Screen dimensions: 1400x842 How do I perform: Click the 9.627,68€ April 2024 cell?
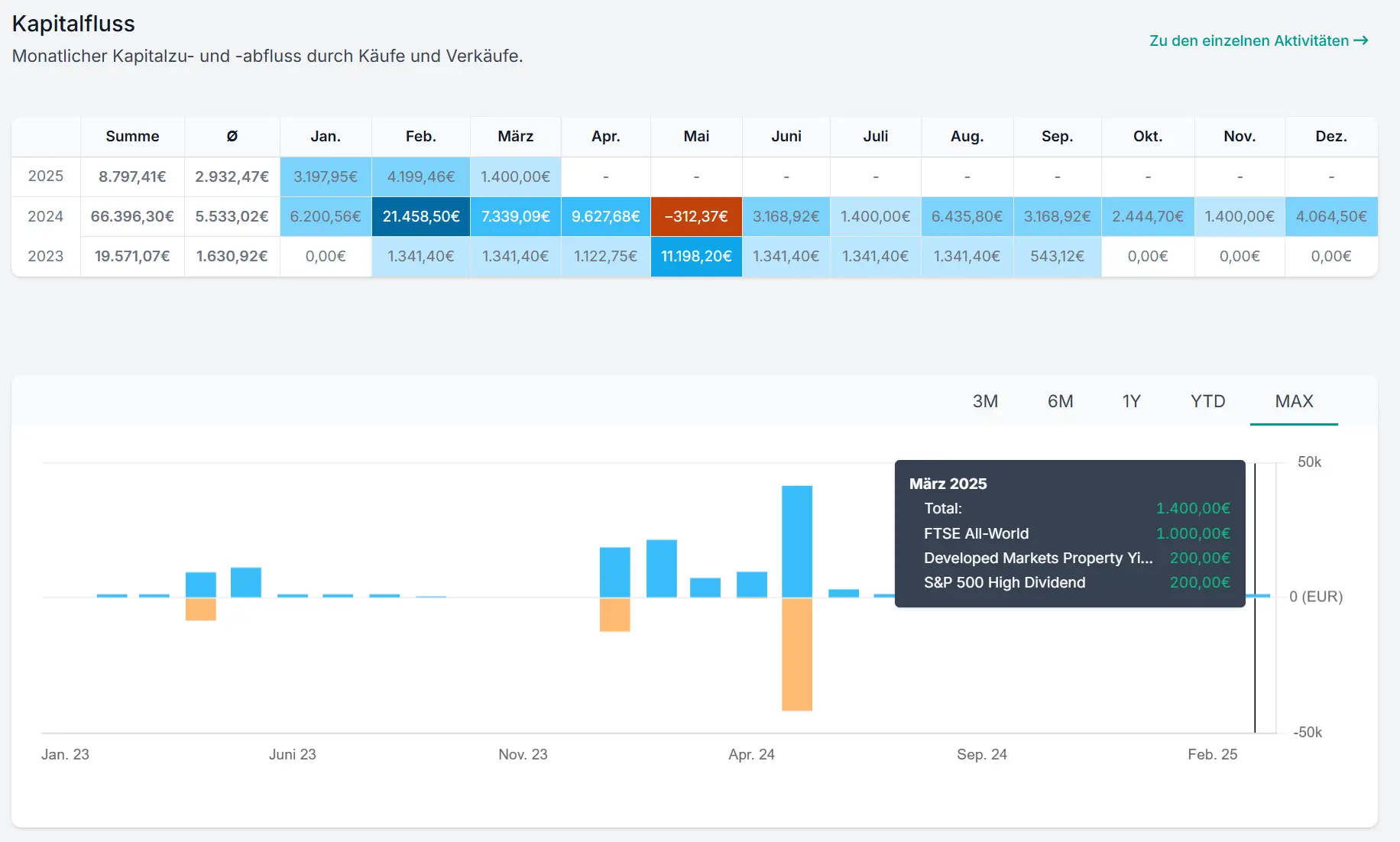(606, 216)
